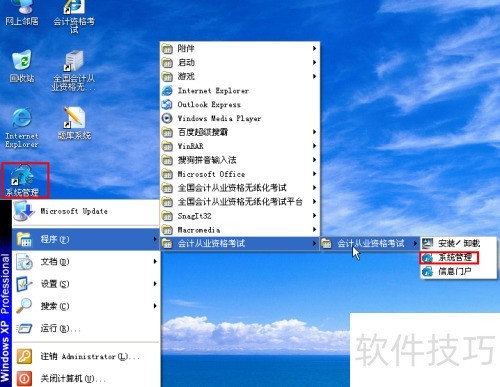Expand the 搜索 submenu arrow
500x387 pixels.
tap(155, 306)
